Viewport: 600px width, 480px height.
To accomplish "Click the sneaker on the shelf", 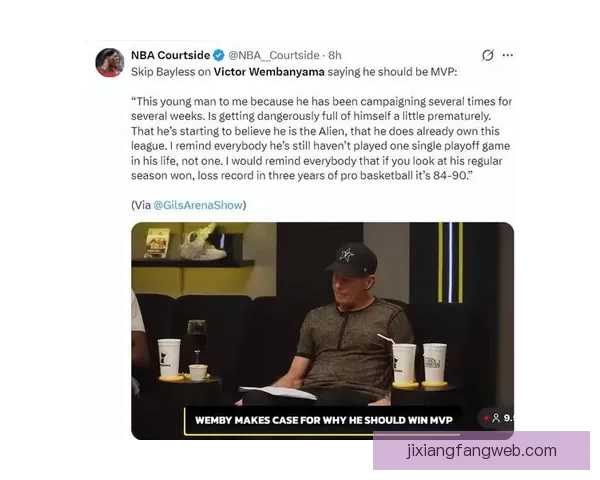I will (x=203, y=242).
